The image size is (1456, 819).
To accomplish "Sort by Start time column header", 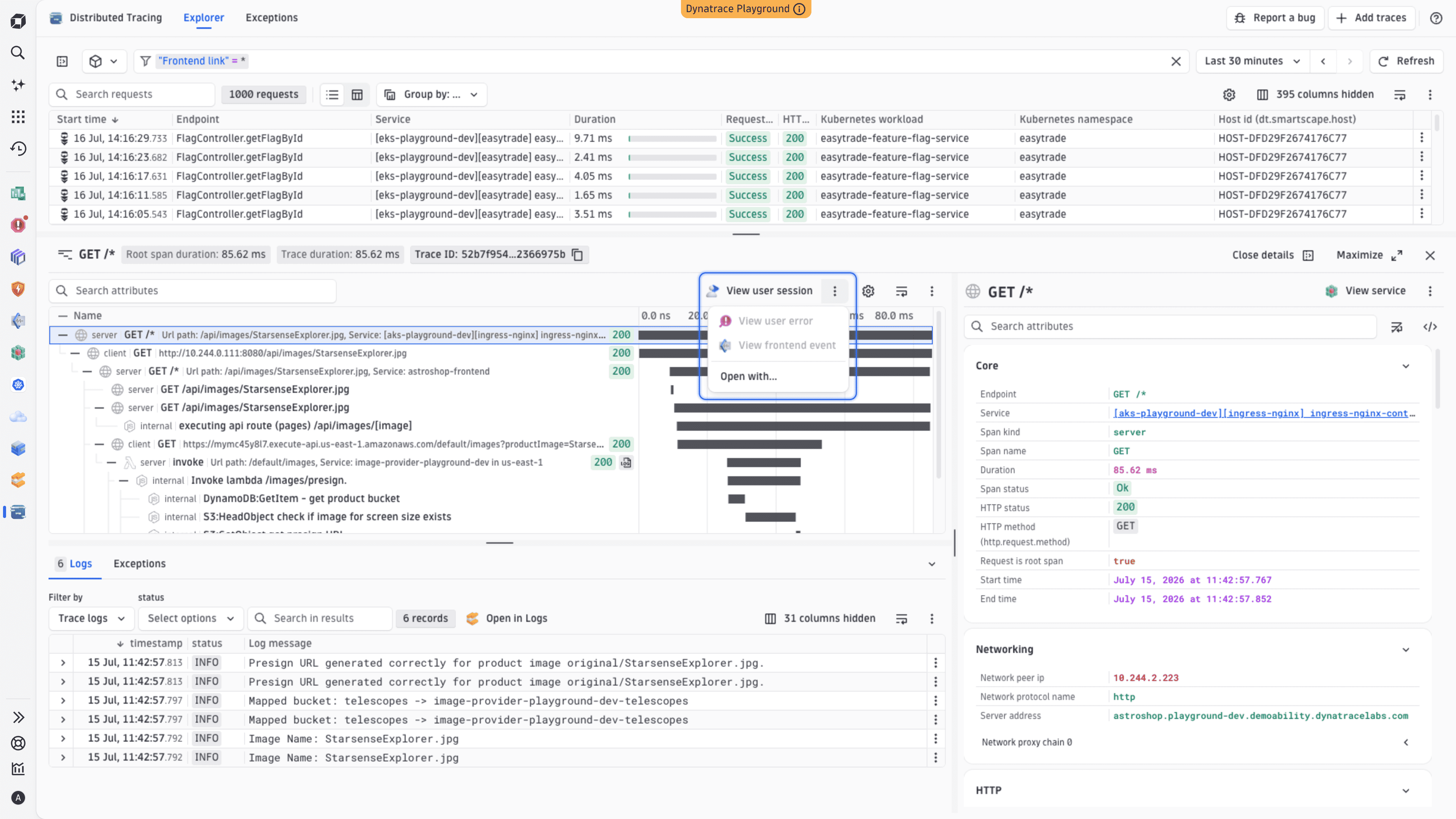I will [x=88, y=119].
